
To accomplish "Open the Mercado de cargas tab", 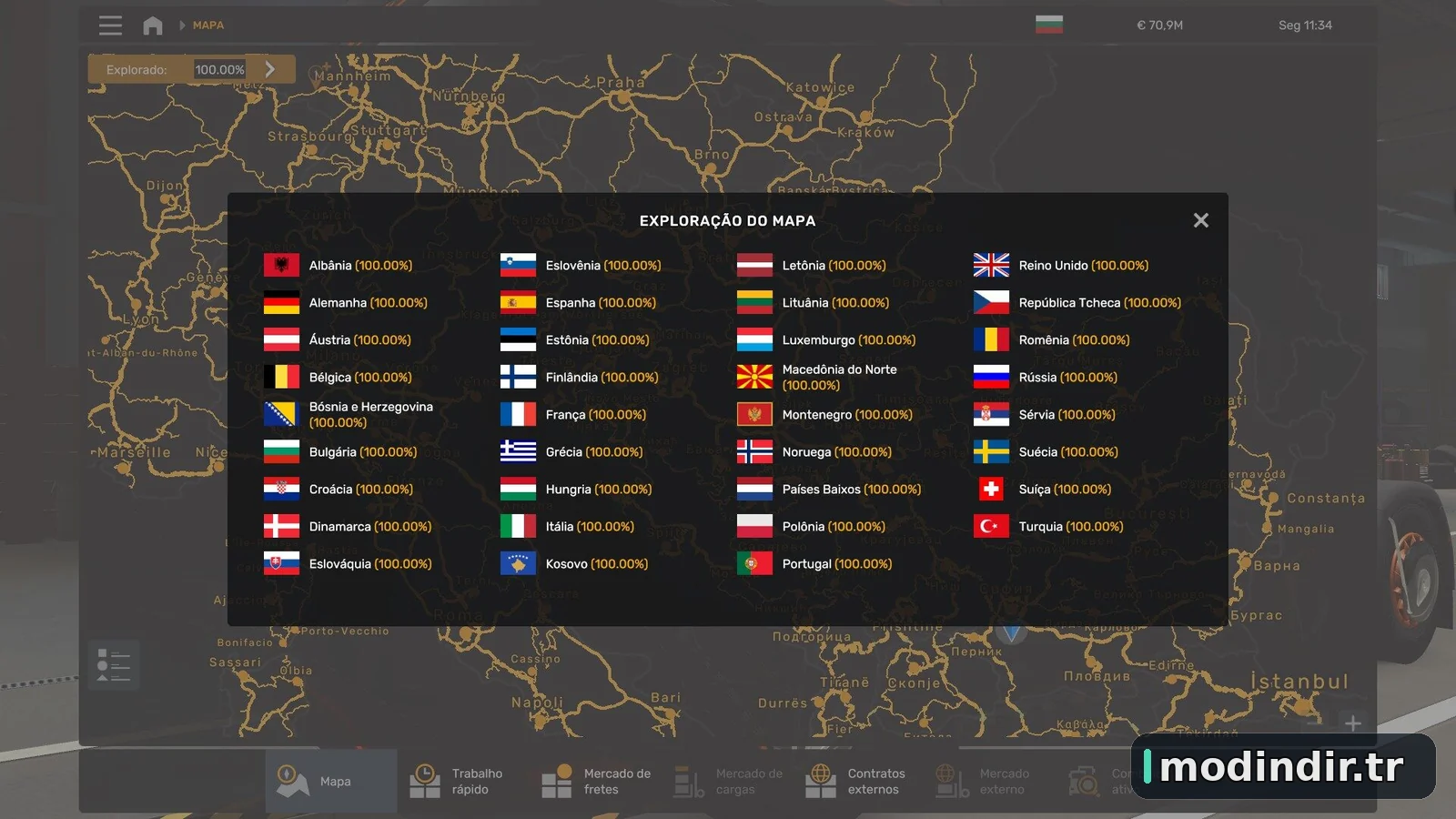I will [x=728, y=781].
